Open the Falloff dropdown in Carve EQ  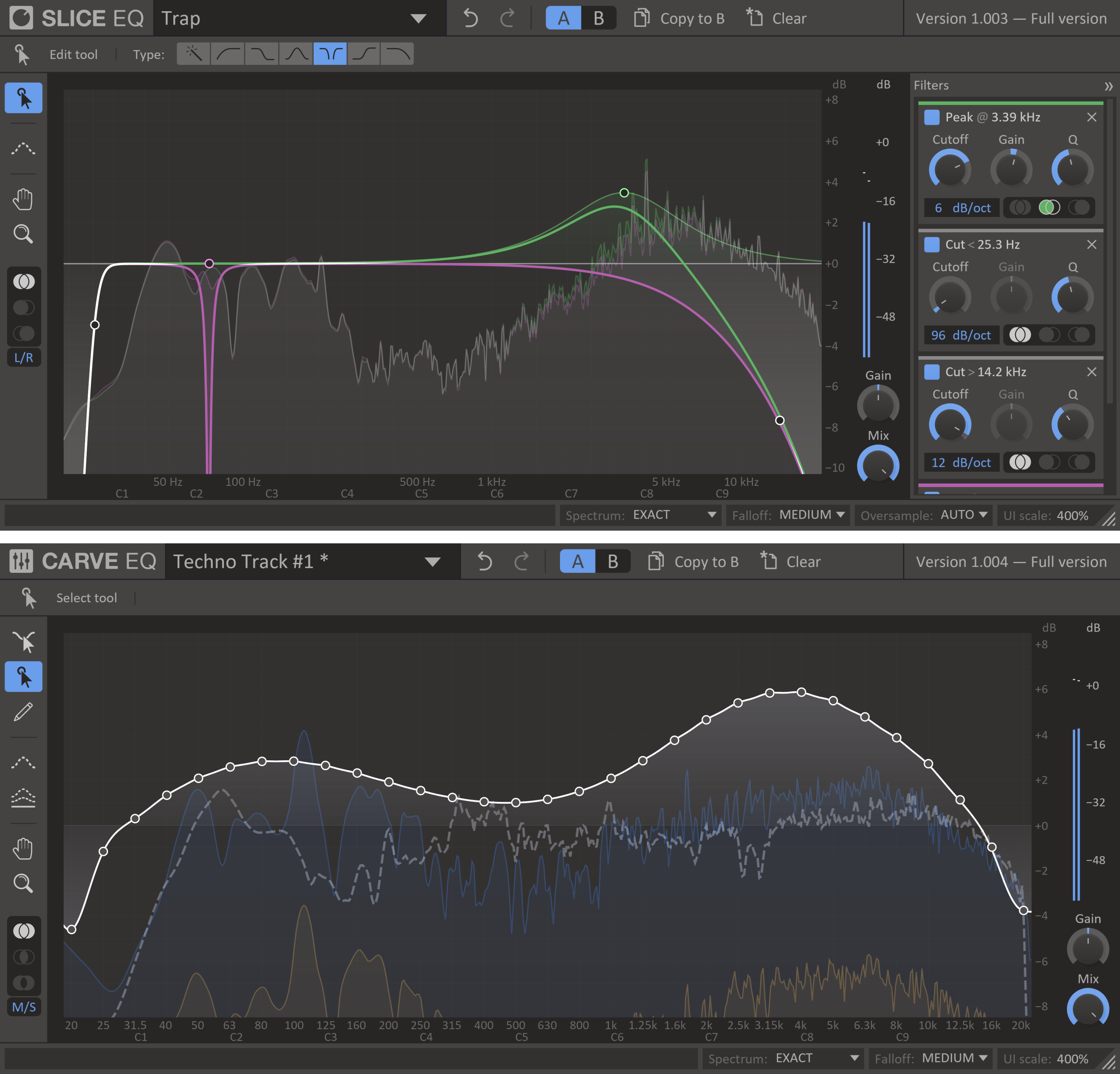tap(949, 1058)
